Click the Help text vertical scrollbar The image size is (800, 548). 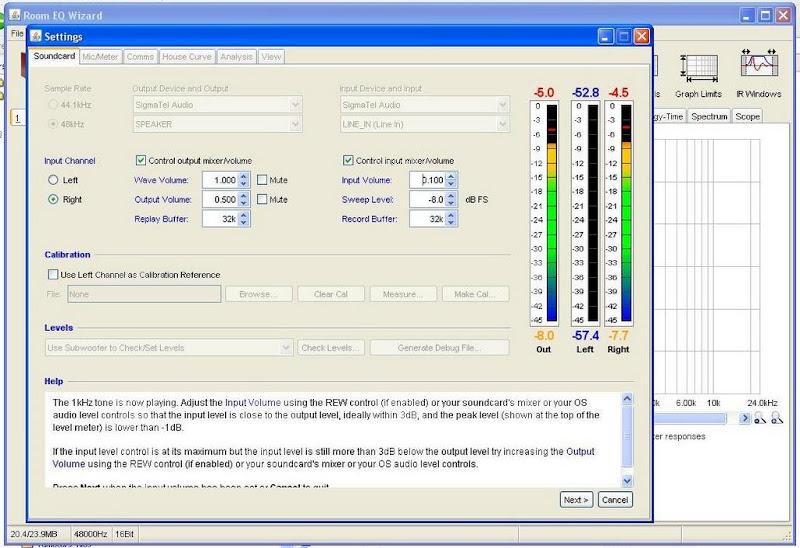(x=627, y=440)
